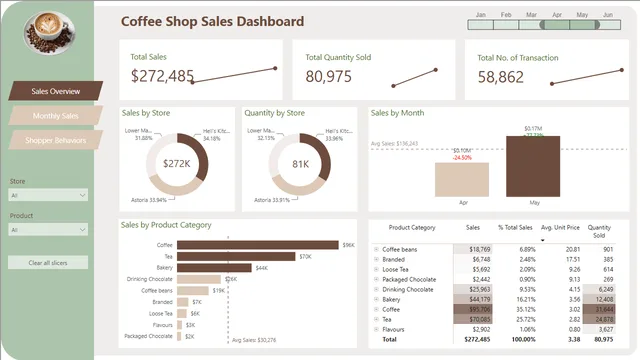
Task: Expand the Branded category row
Action: coord(376,259)
